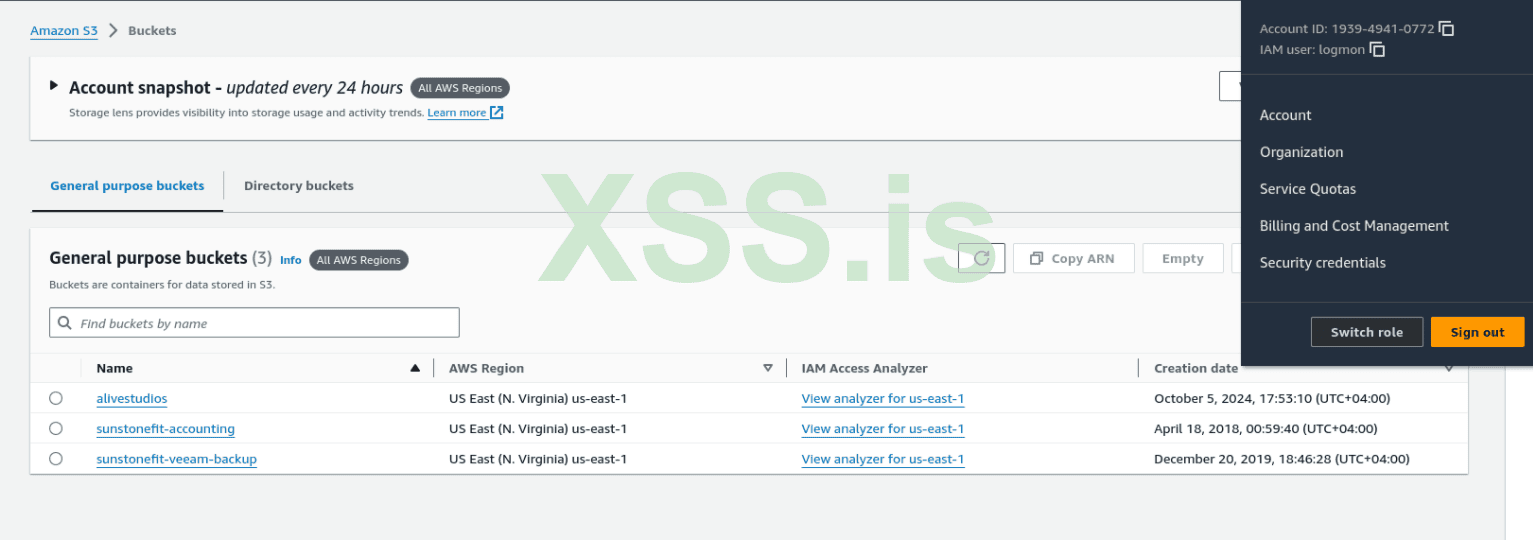Open Service Quotas menu entry

click(1308, 189)
